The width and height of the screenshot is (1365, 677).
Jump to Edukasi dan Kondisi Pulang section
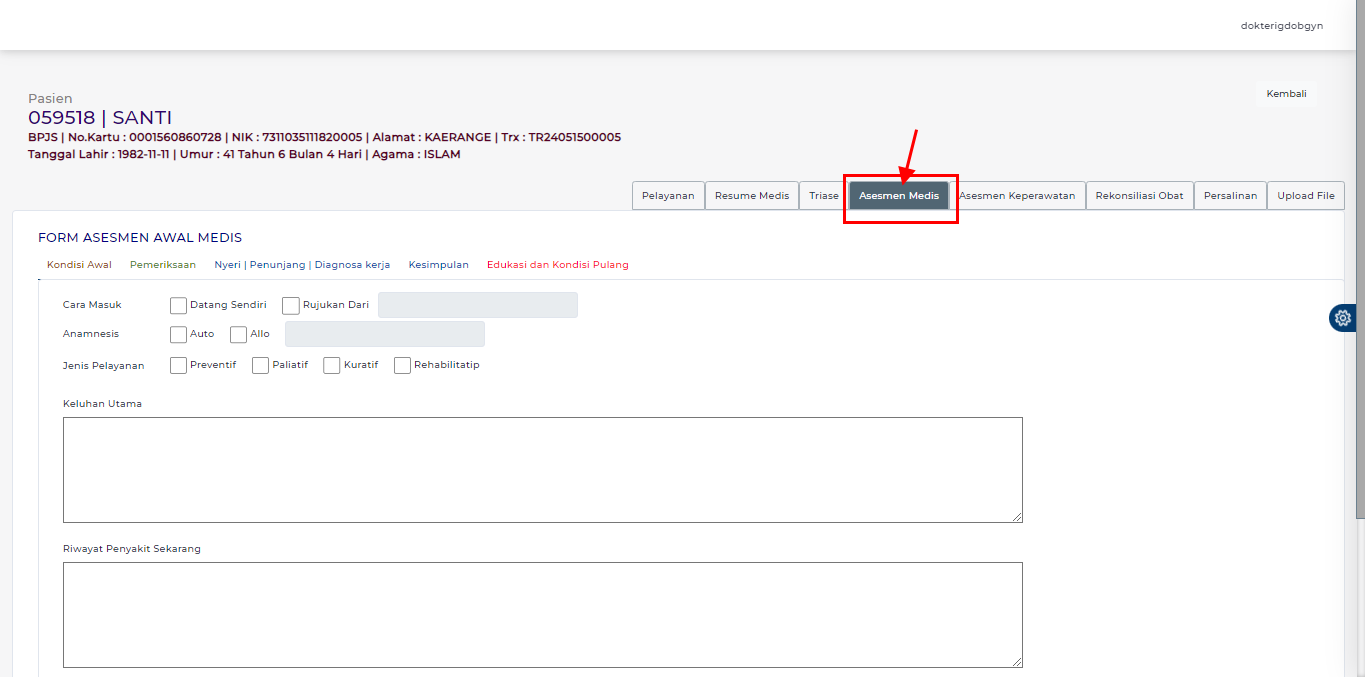pyautogui.click(x=557, y=265)
